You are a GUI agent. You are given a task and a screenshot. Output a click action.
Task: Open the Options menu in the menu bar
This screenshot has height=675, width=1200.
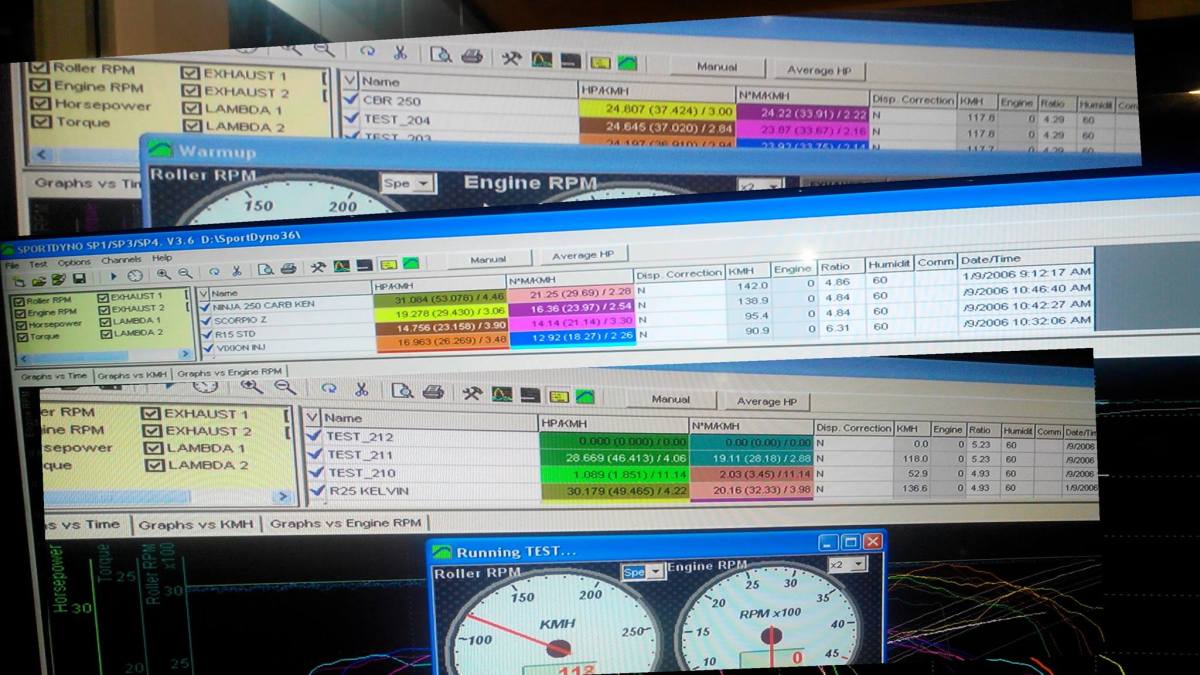[x=73, y=263]
